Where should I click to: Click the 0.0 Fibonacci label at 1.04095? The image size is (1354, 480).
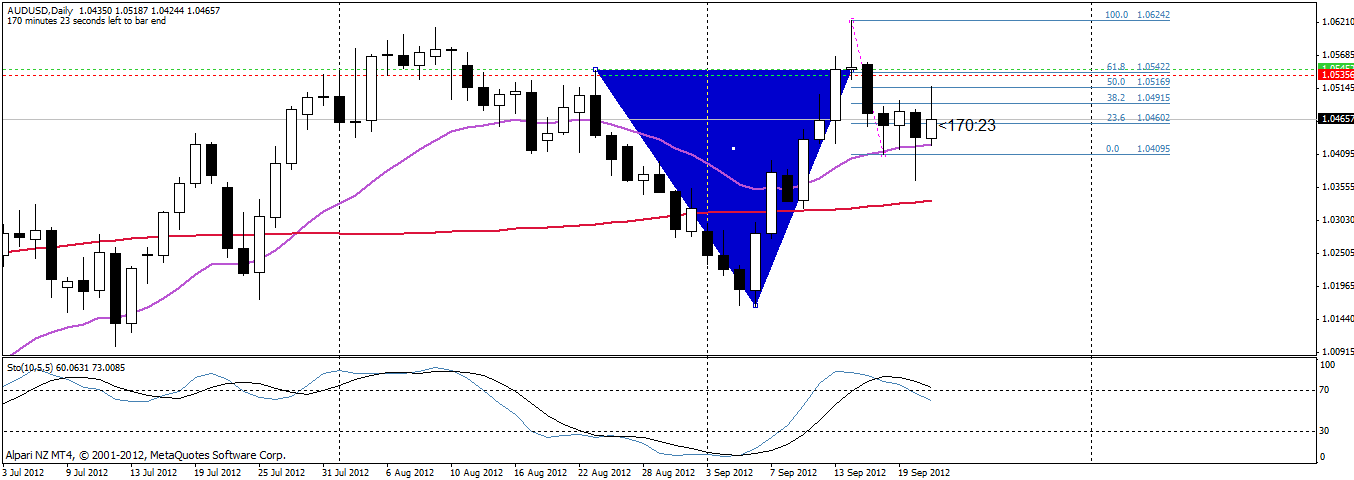click(x=1137, y=149)
